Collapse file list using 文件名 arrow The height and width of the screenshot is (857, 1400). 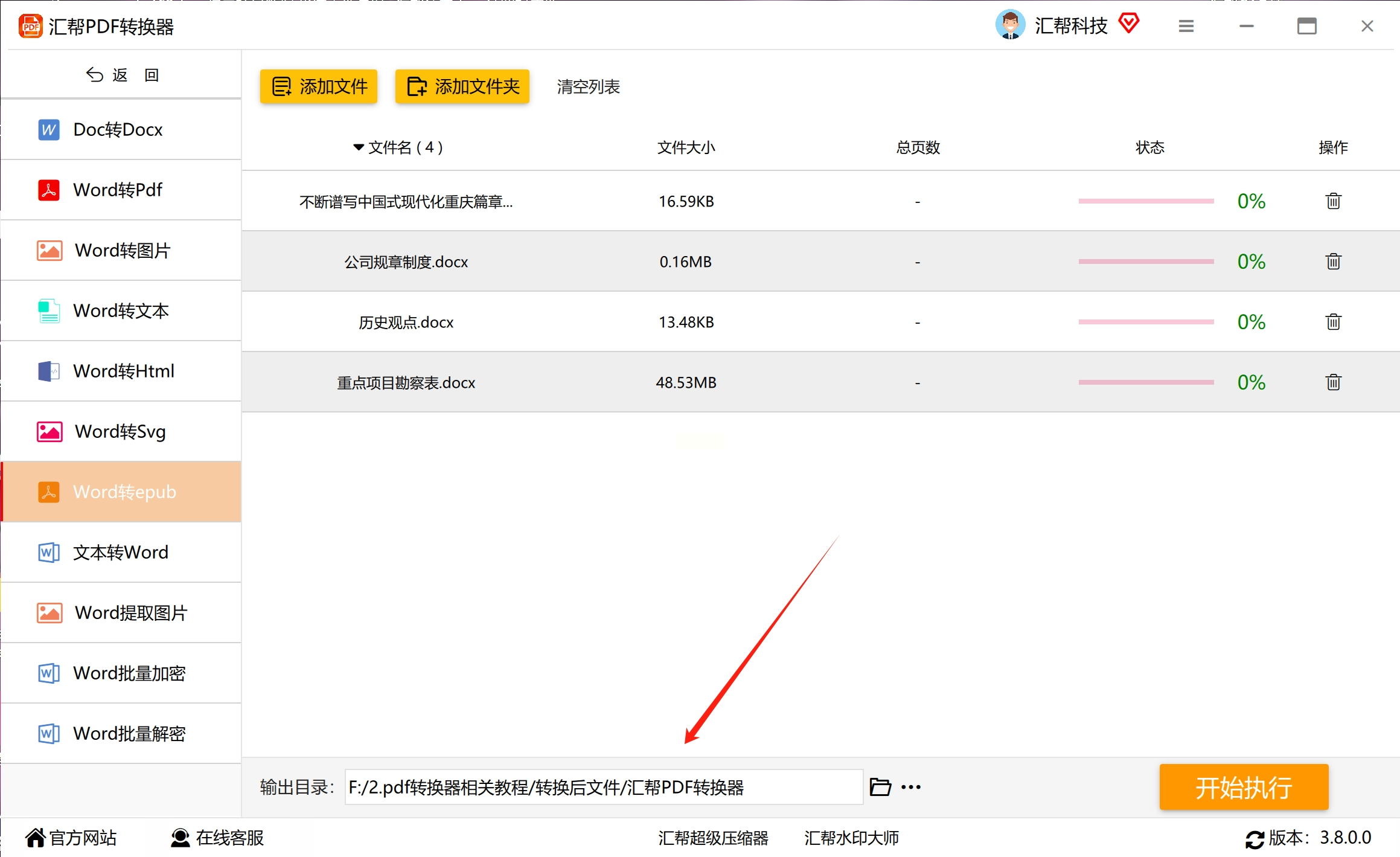(358, 147)
